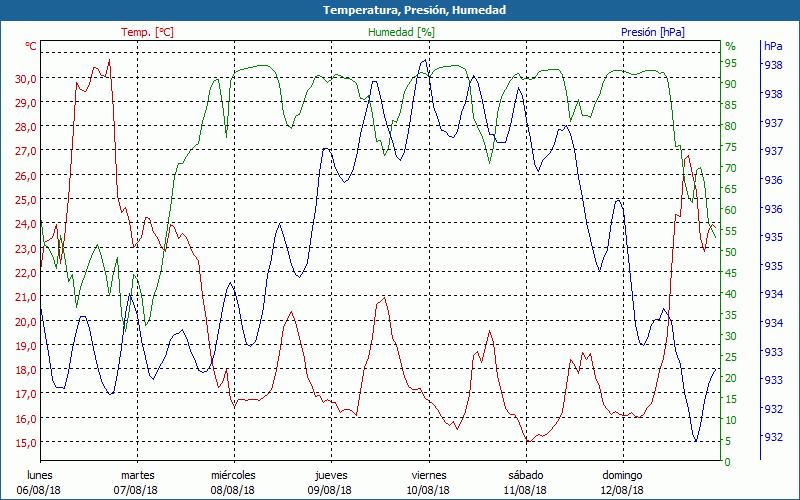Click the 30 humidity axis value
The width and height of the screenshot is (800, 500).
[x=731, y=336]
